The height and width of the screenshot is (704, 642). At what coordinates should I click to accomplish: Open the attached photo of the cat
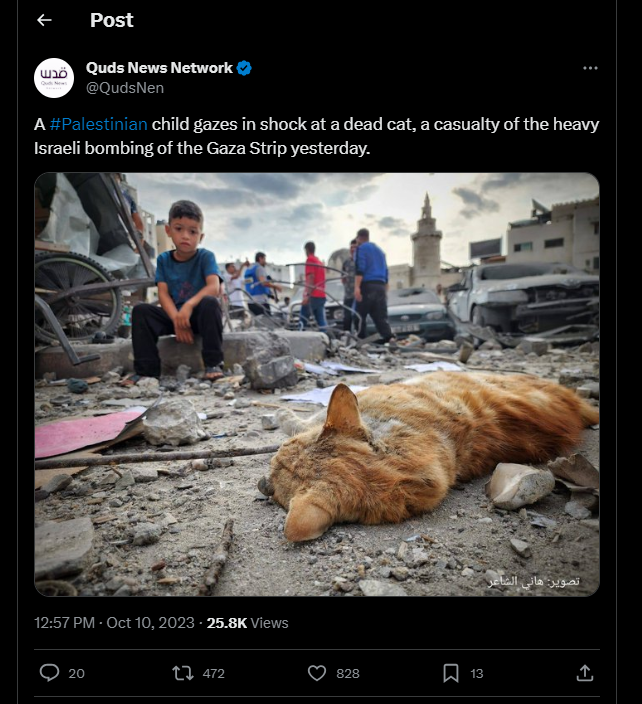317,384
